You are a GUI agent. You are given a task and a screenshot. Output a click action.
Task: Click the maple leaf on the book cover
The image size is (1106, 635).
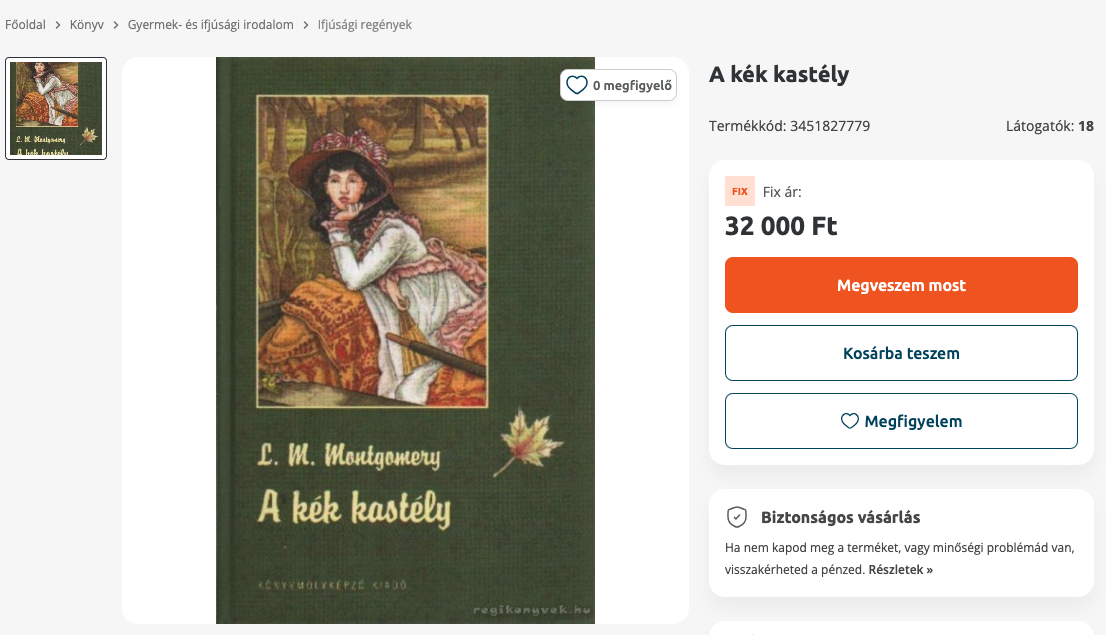coord(528,443)
